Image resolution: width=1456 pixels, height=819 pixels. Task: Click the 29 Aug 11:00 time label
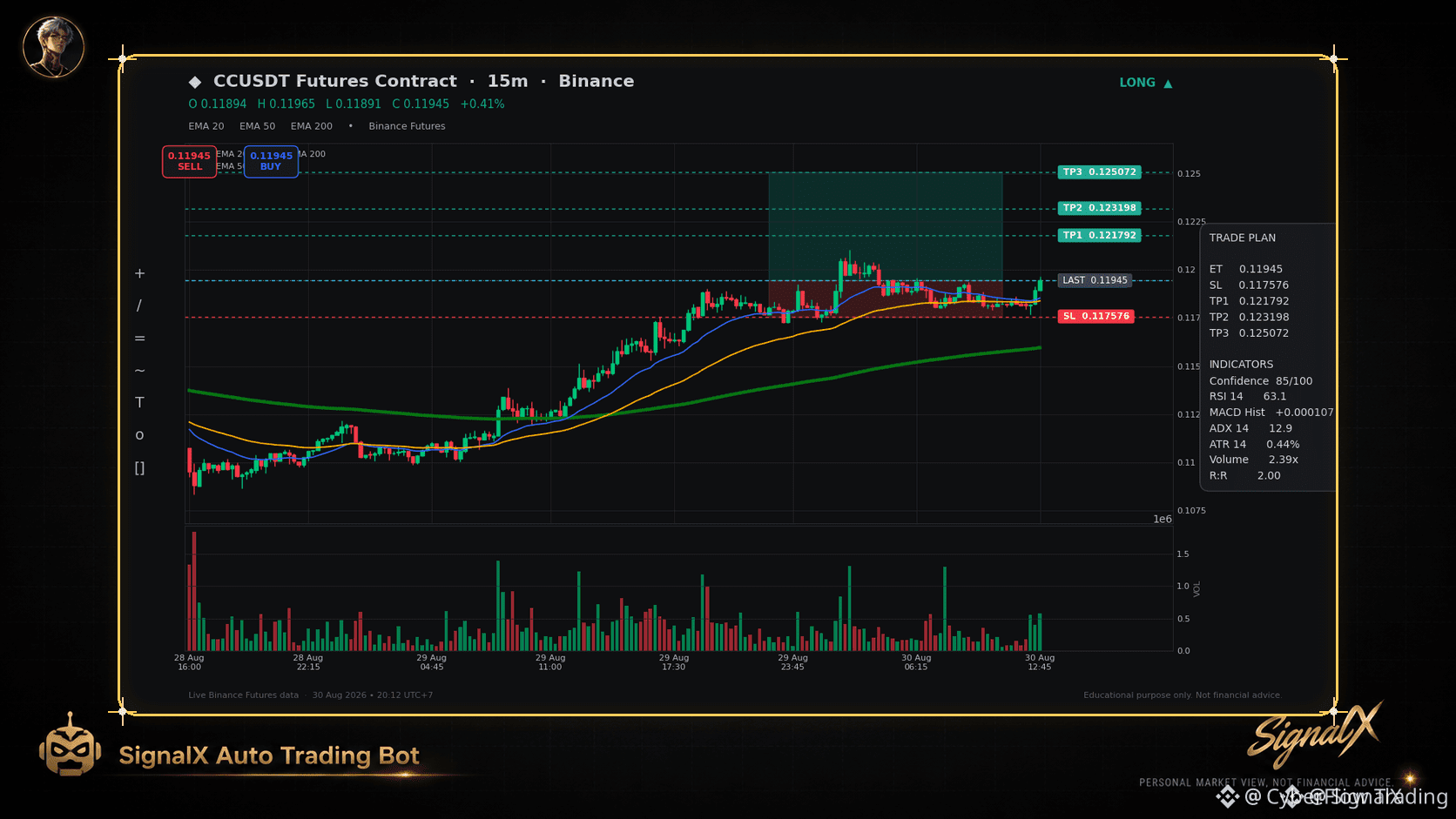pyautogui.click(x=550, y=662)
